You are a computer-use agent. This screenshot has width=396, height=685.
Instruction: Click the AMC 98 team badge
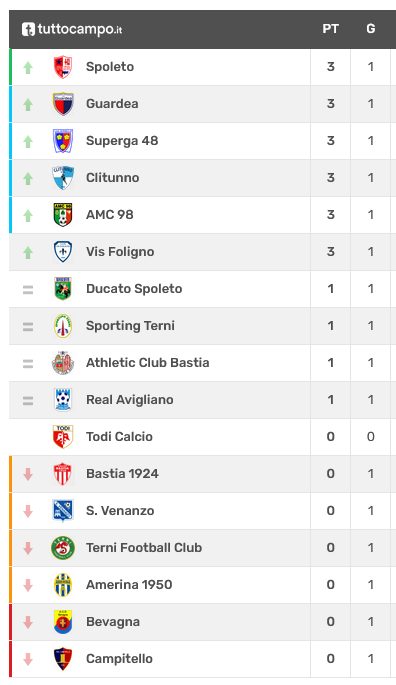point(63,214)
